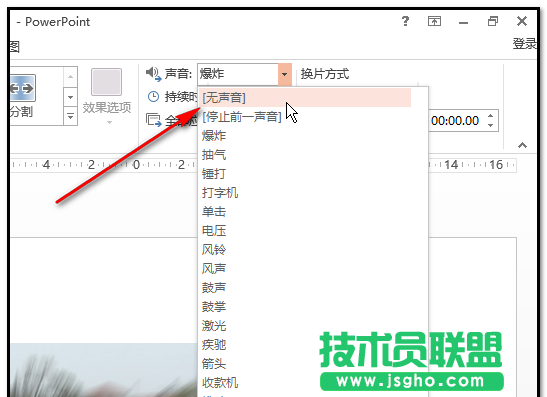
Task: Click the apply-to-all slides icon
Action: pos(153,120)
